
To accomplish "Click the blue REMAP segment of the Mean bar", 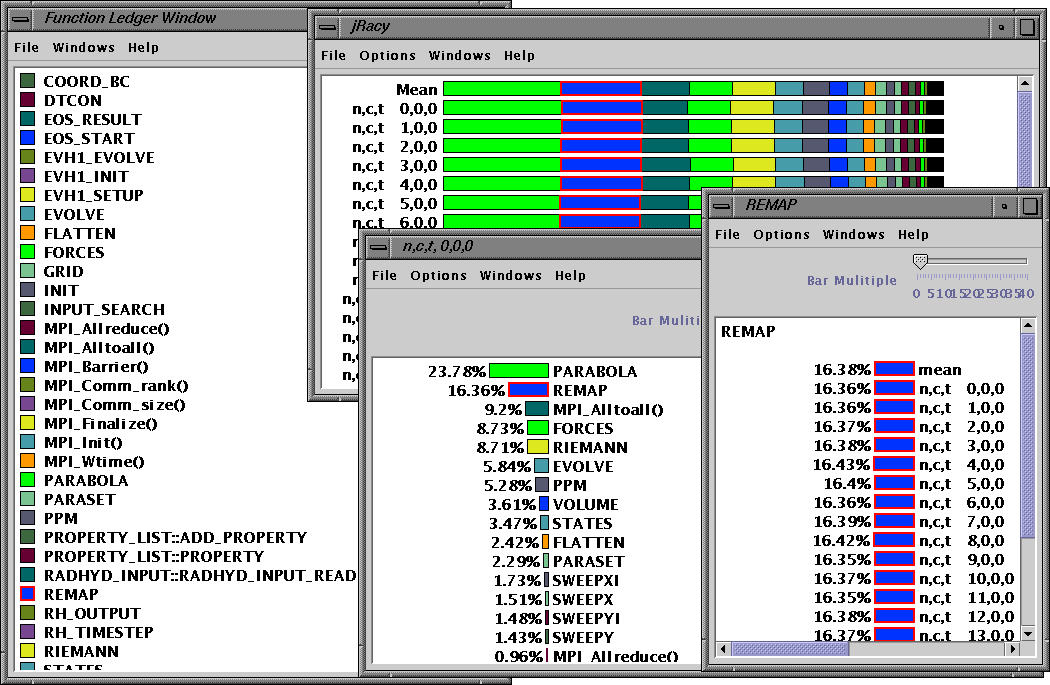I will (x=601, y=88).
